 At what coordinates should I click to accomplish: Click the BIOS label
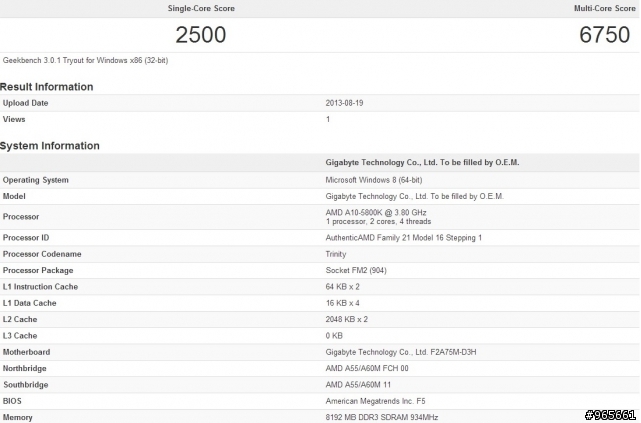[12, 401]
